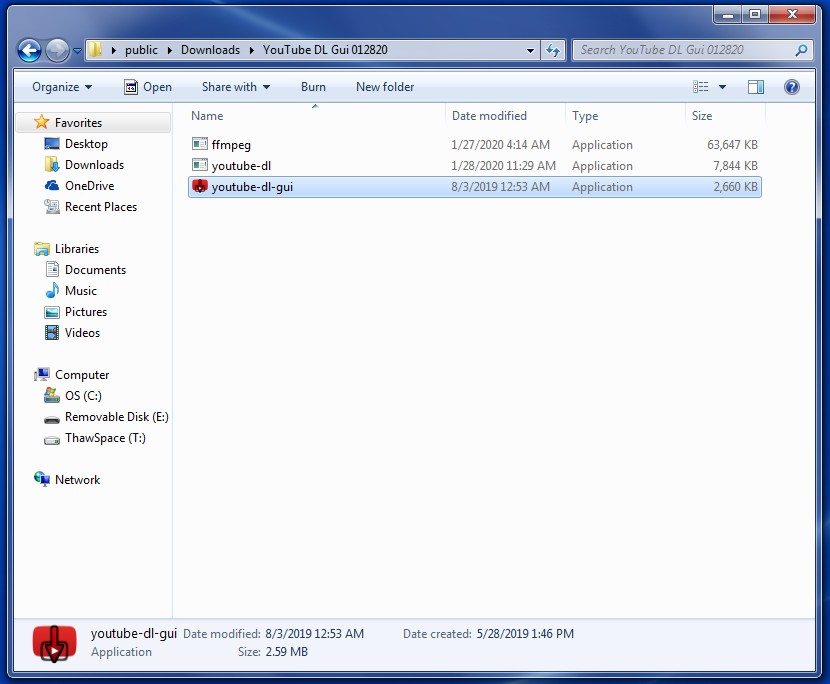Click the Forward navigation arrow
The height and width of the screenshot is (684, 830).
(x=57, y=51)
